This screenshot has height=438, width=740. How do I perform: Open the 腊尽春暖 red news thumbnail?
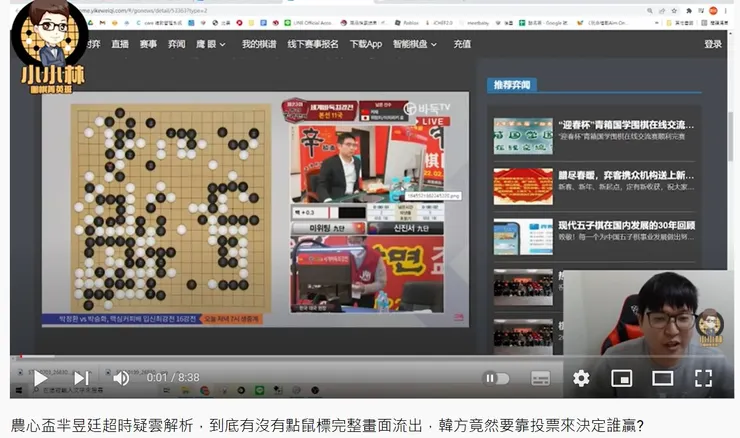(x=523, y=186)
